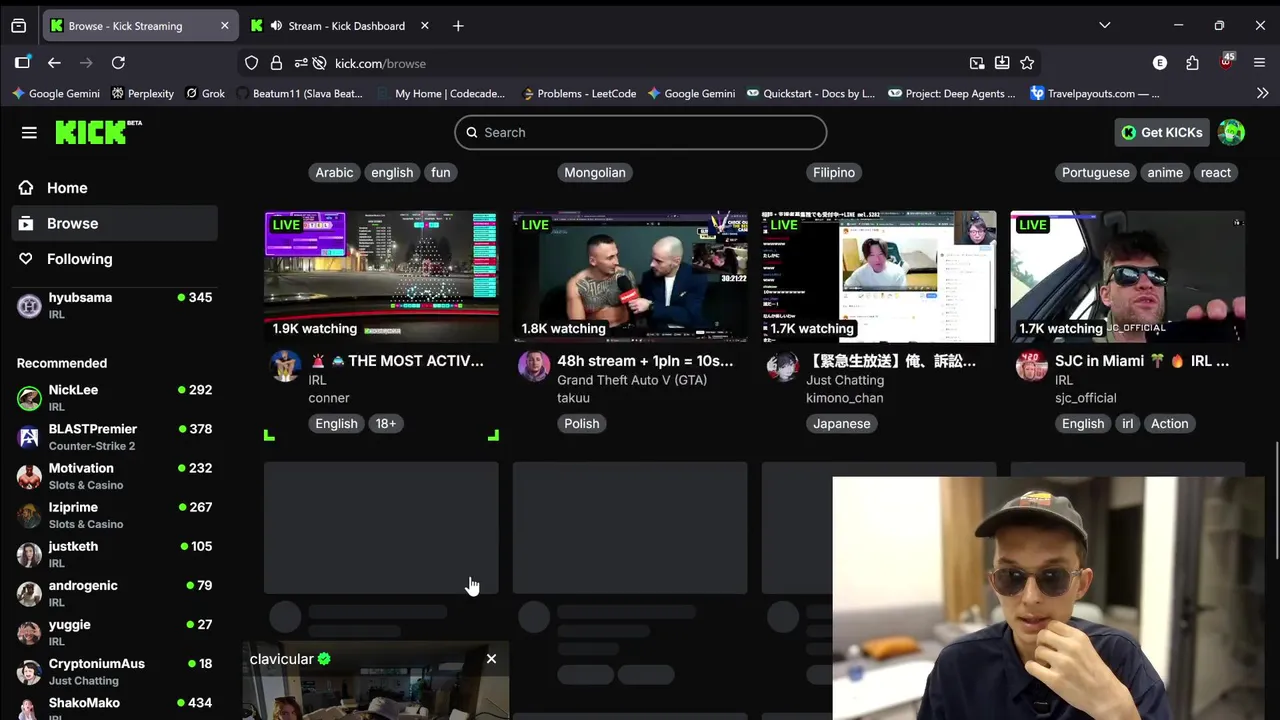This screenshot has height=720, width=1280.
Task: Open CryptoniumAus recommended channel
Action: coord(114,671)
